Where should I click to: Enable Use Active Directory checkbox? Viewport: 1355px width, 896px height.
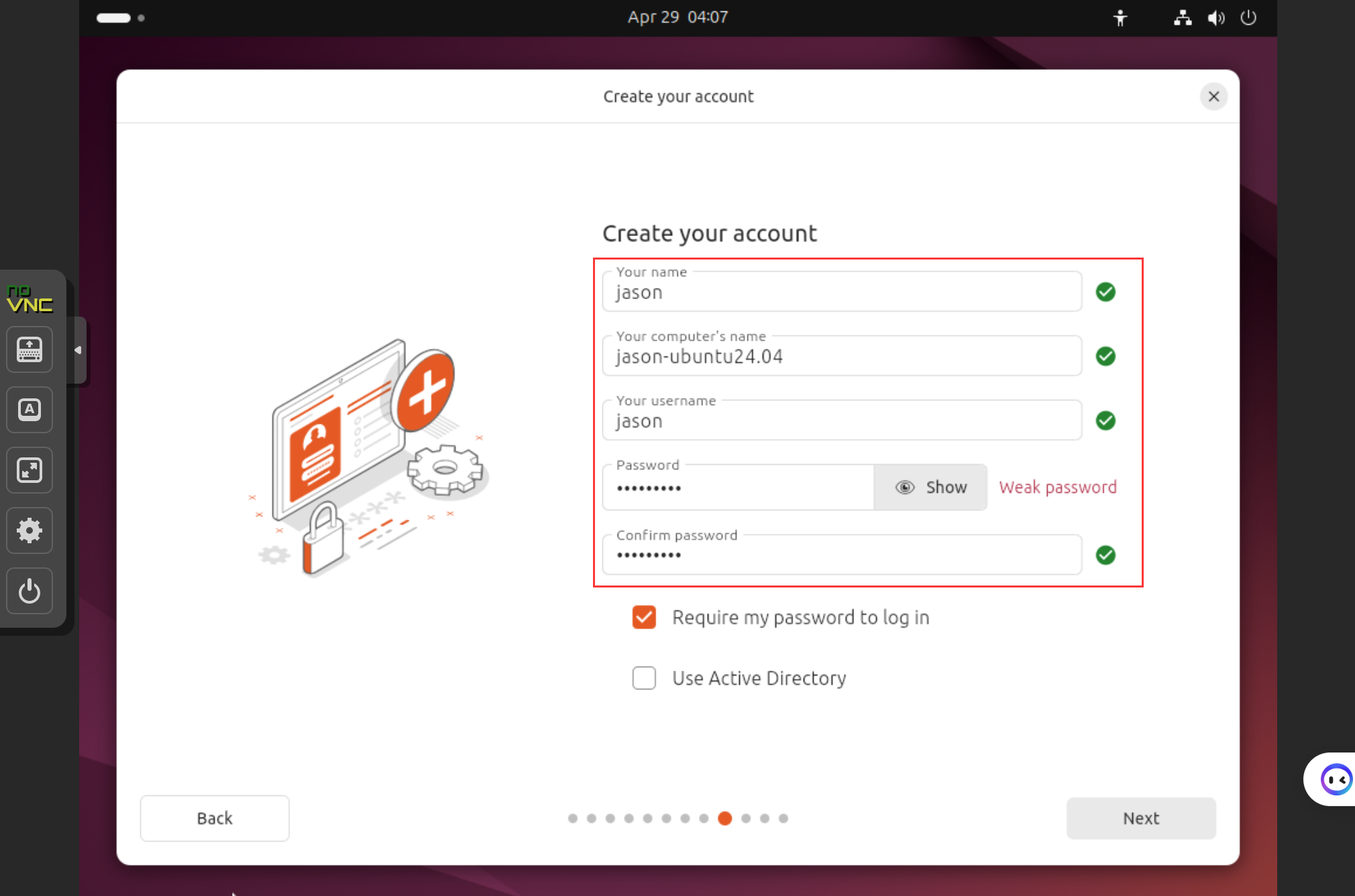[x=644, y=678]
